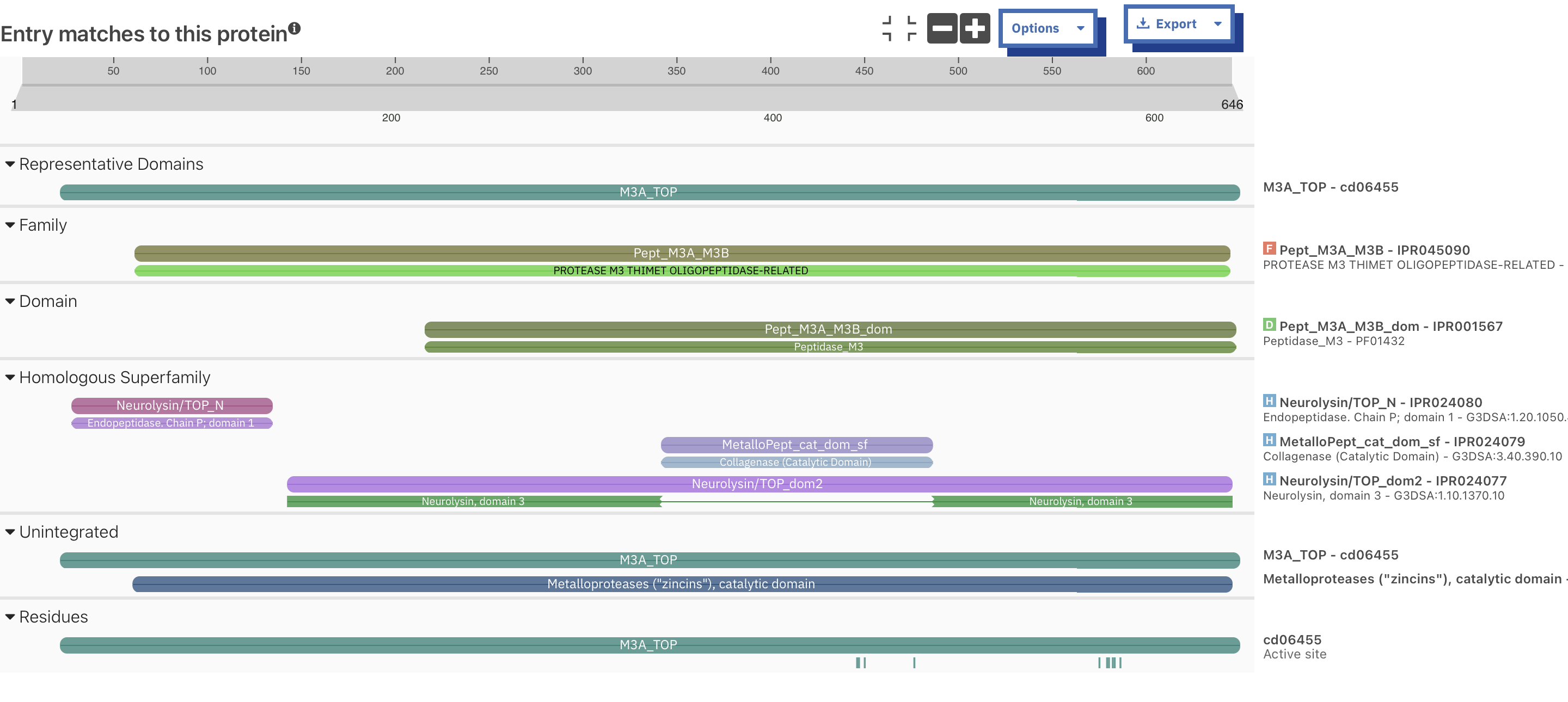Select the MetalloPept_cat_dom_sf bar
Screen dimensions: 1568x702
pos(797,445)
